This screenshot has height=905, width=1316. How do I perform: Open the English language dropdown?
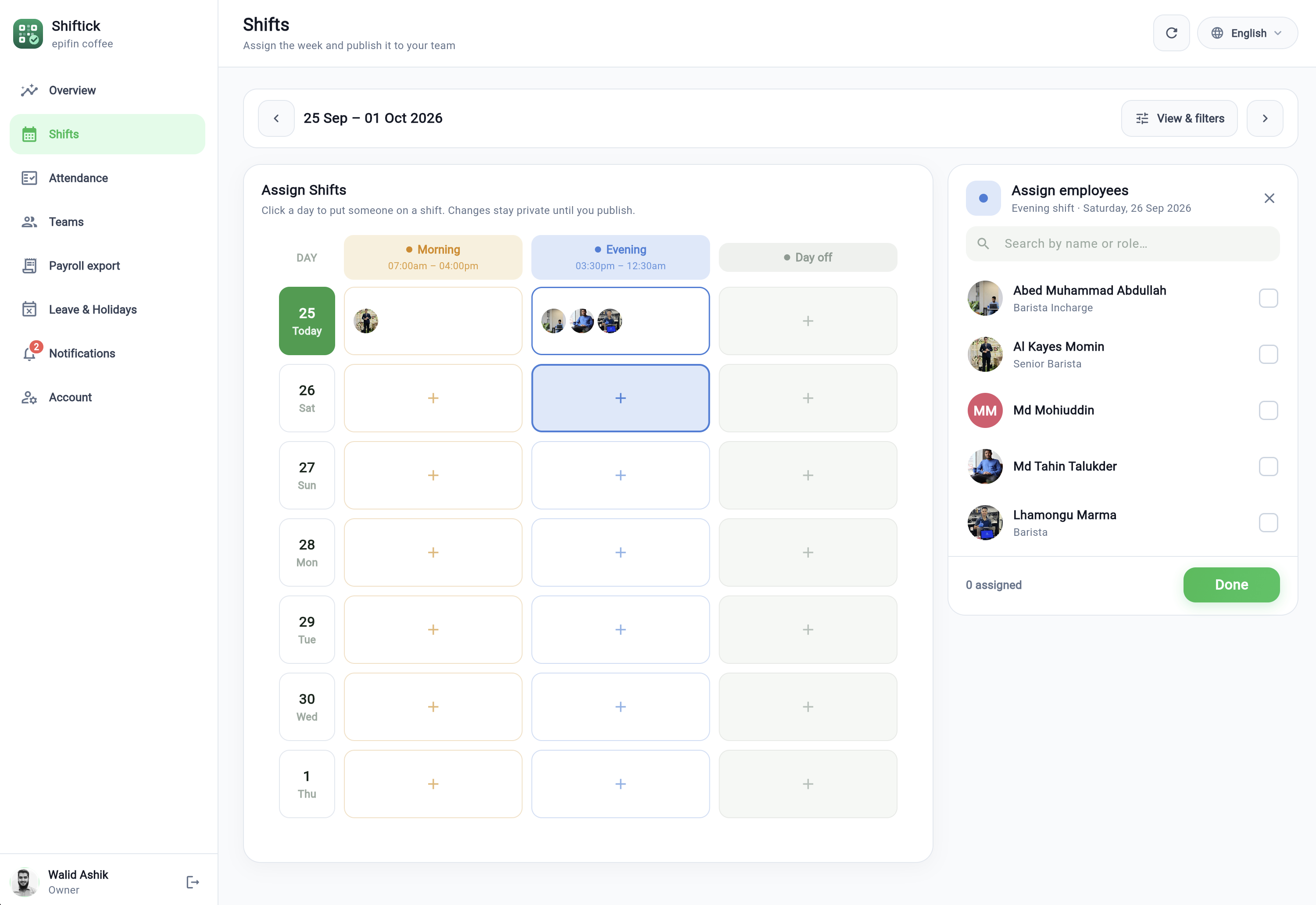coord(1248,33)
